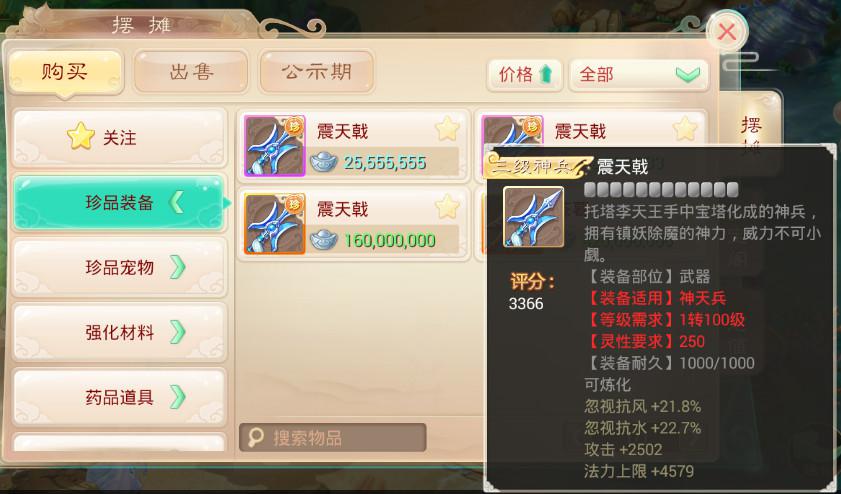Click the magnifier icon in search box
Screen dimensions: 841x494
pos(256,438)
